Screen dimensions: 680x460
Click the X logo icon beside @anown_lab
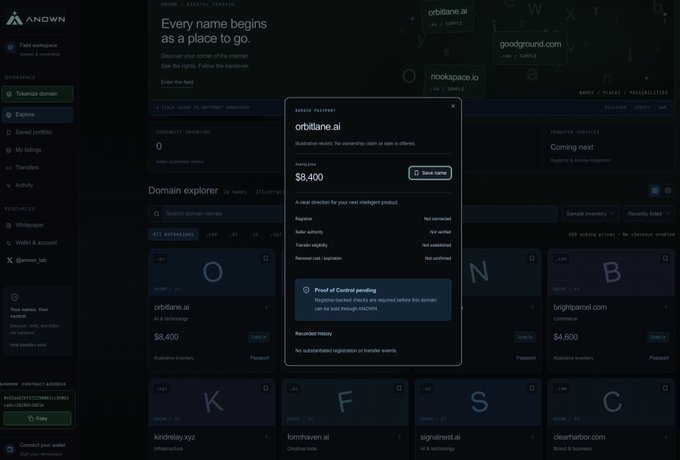coord(9,260)
